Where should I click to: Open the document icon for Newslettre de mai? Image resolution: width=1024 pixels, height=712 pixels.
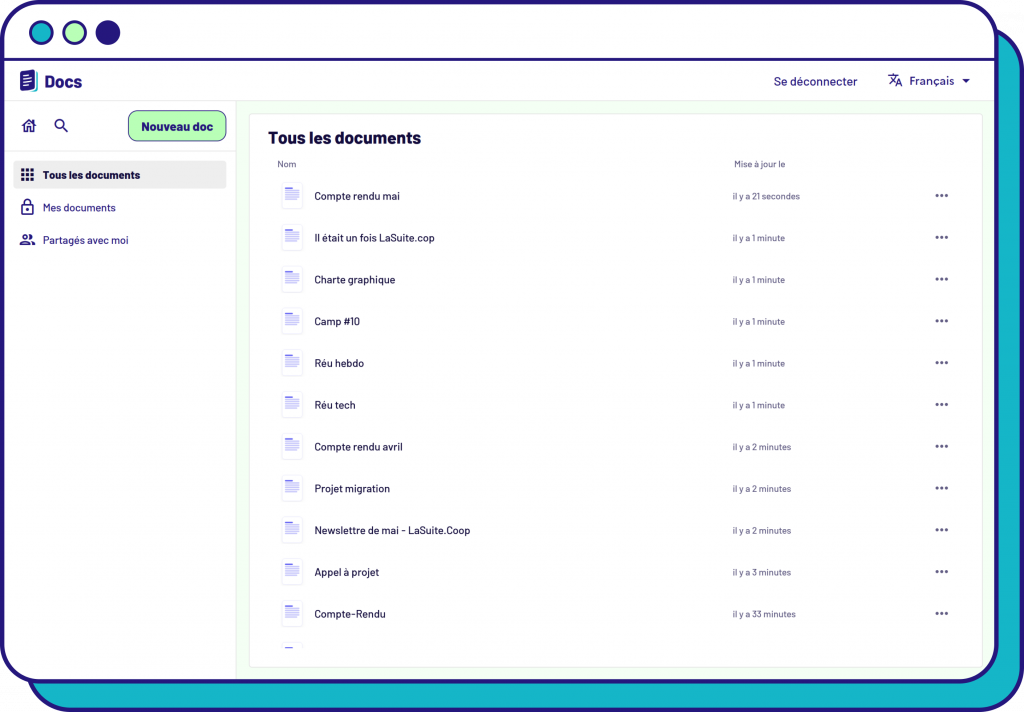pyautogui.click(x=292, y=530)
